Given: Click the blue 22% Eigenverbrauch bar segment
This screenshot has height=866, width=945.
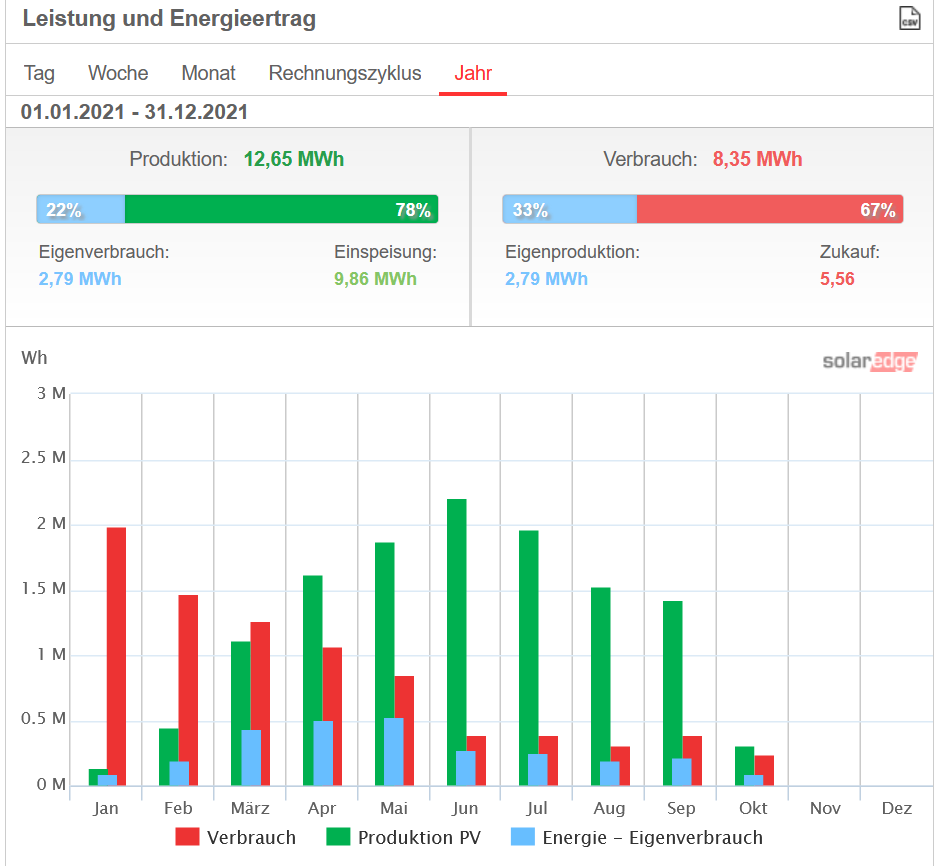Looking at the screenshot, I should (81, 209).
